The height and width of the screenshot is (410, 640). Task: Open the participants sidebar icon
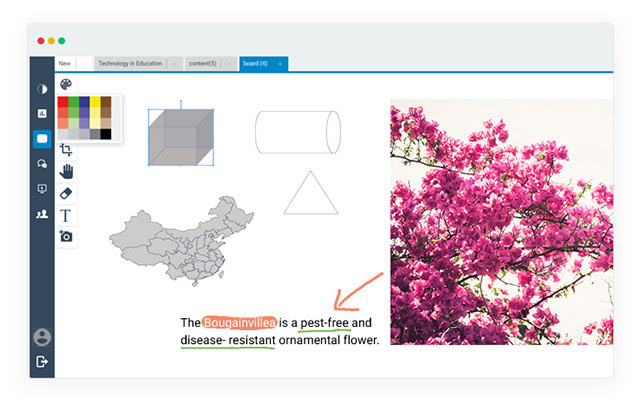click(42, 213)
